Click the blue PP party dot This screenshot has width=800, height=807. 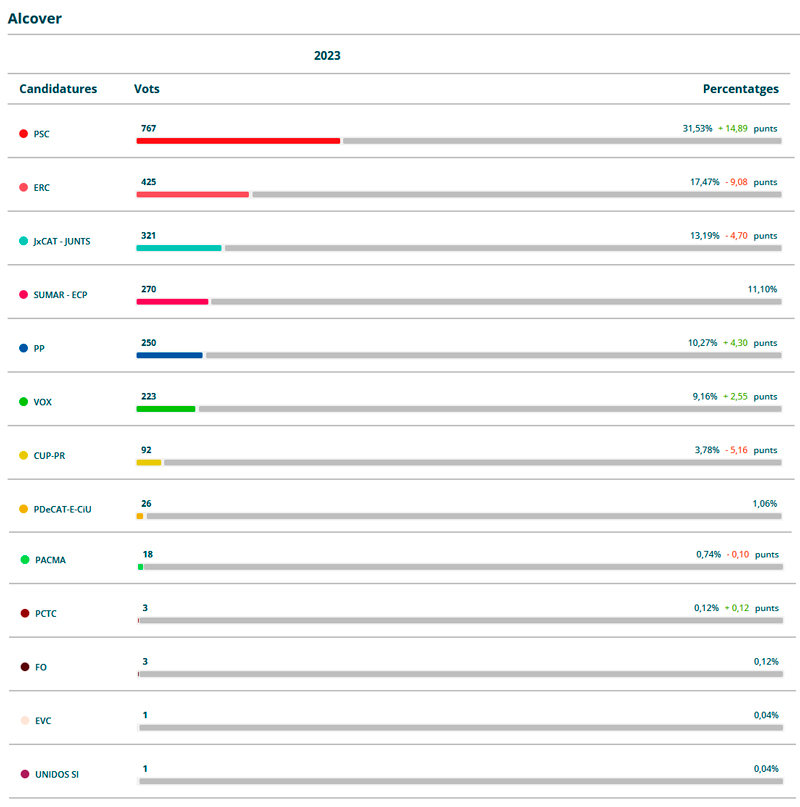pyautogui.click(x=24, y=348)
